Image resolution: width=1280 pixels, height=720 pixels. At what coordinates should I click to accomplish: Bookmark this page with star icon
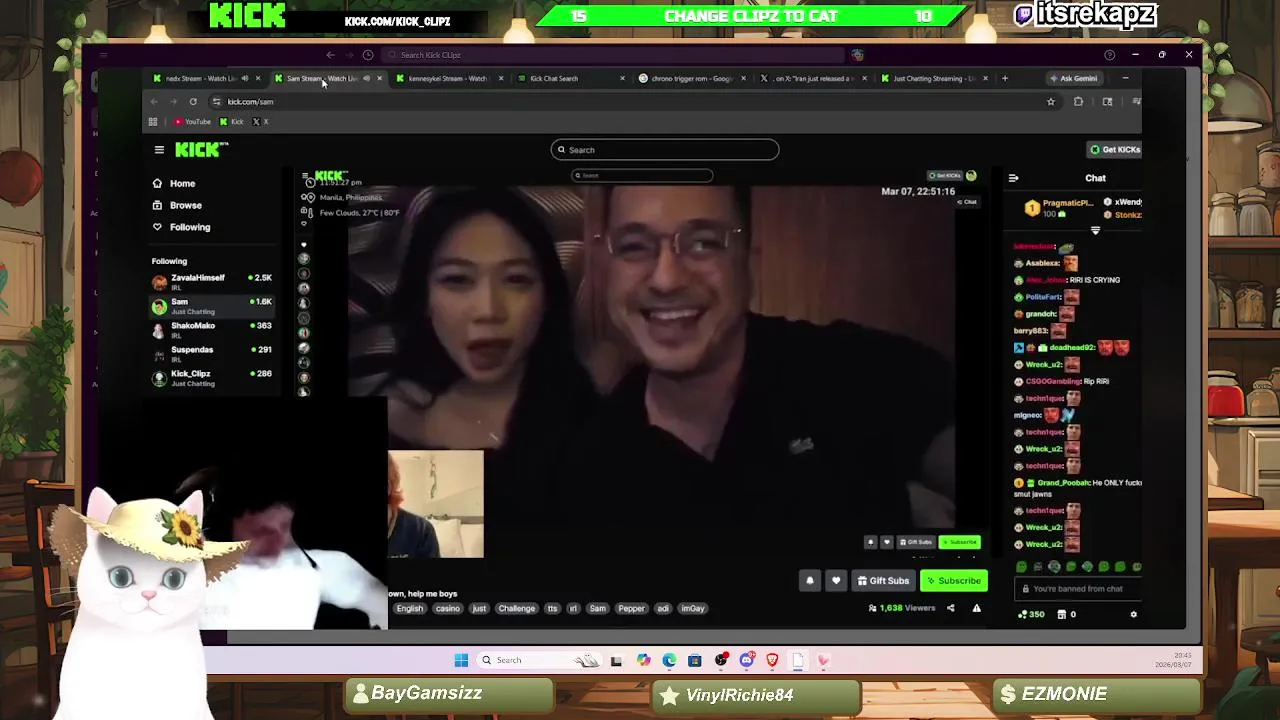point(1050,101)
